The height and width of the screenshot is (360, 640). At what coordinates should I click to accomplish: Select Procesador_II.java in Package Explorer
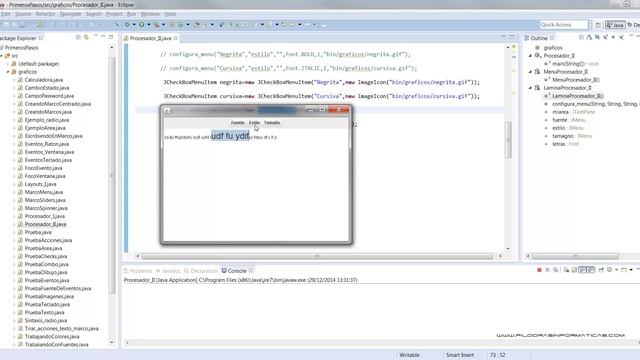coord(45,224)
